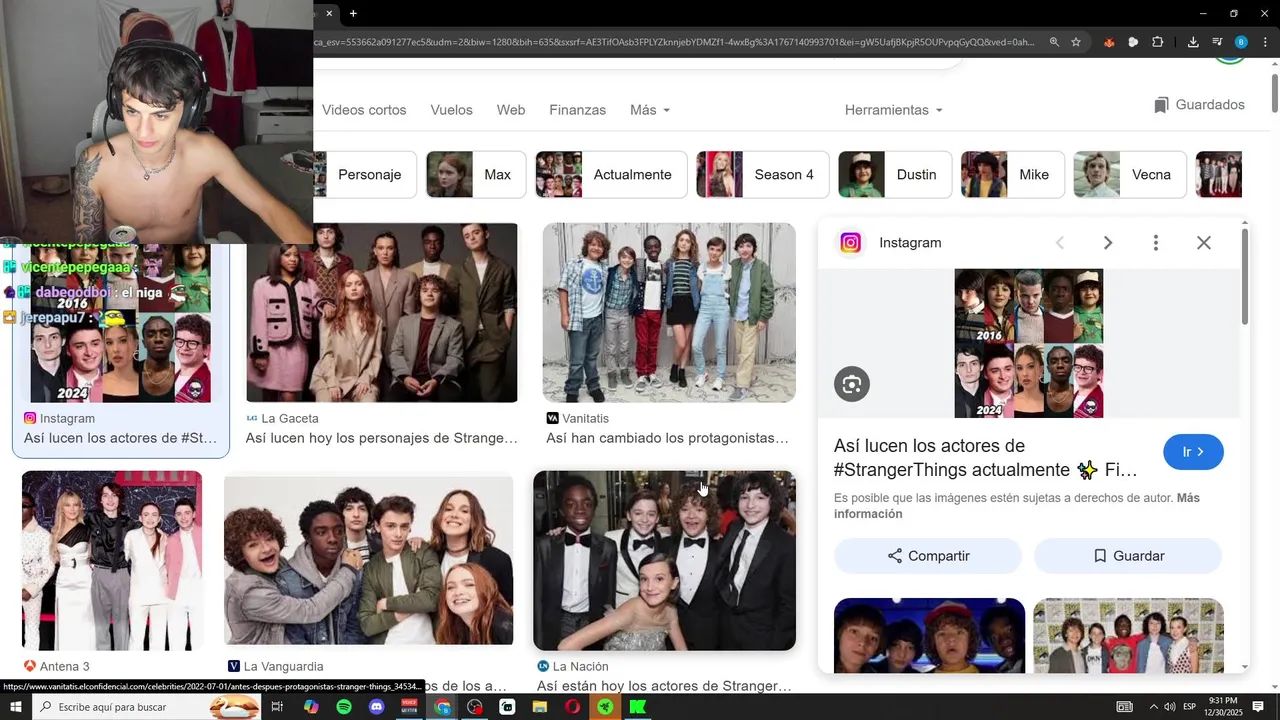Open Task View in taskbar
The height and width of the screenshot is (720, 1280).
pyautogui.click(x=278, y=707)
